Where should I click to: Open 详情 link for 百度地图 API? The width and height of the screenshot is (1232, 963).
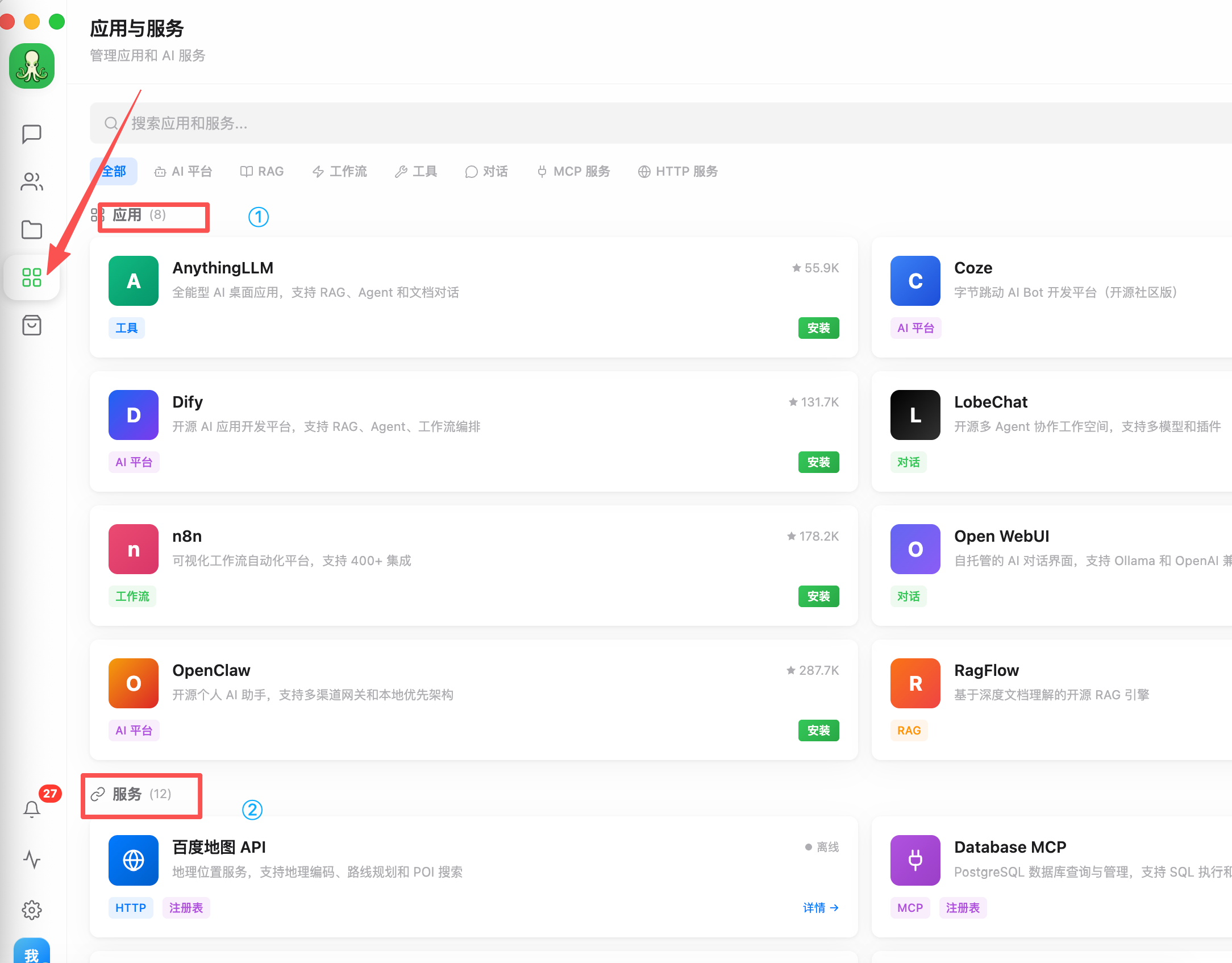tap(821, 908)
